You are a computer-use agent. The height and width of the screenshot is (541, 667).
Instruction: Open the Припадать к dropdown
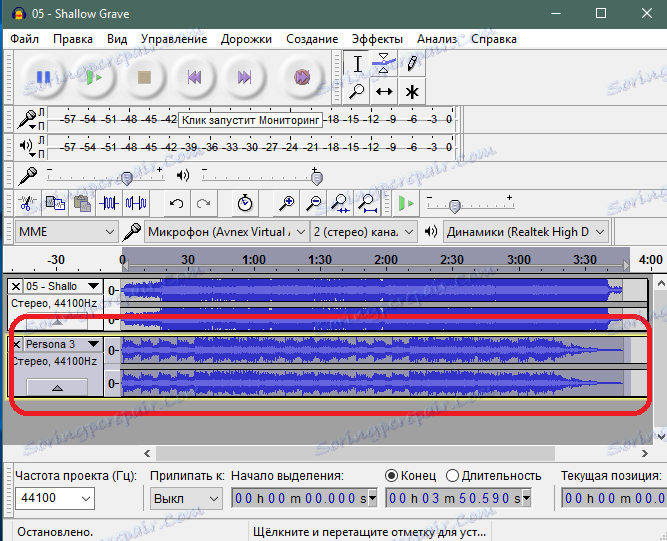[186, 498]
